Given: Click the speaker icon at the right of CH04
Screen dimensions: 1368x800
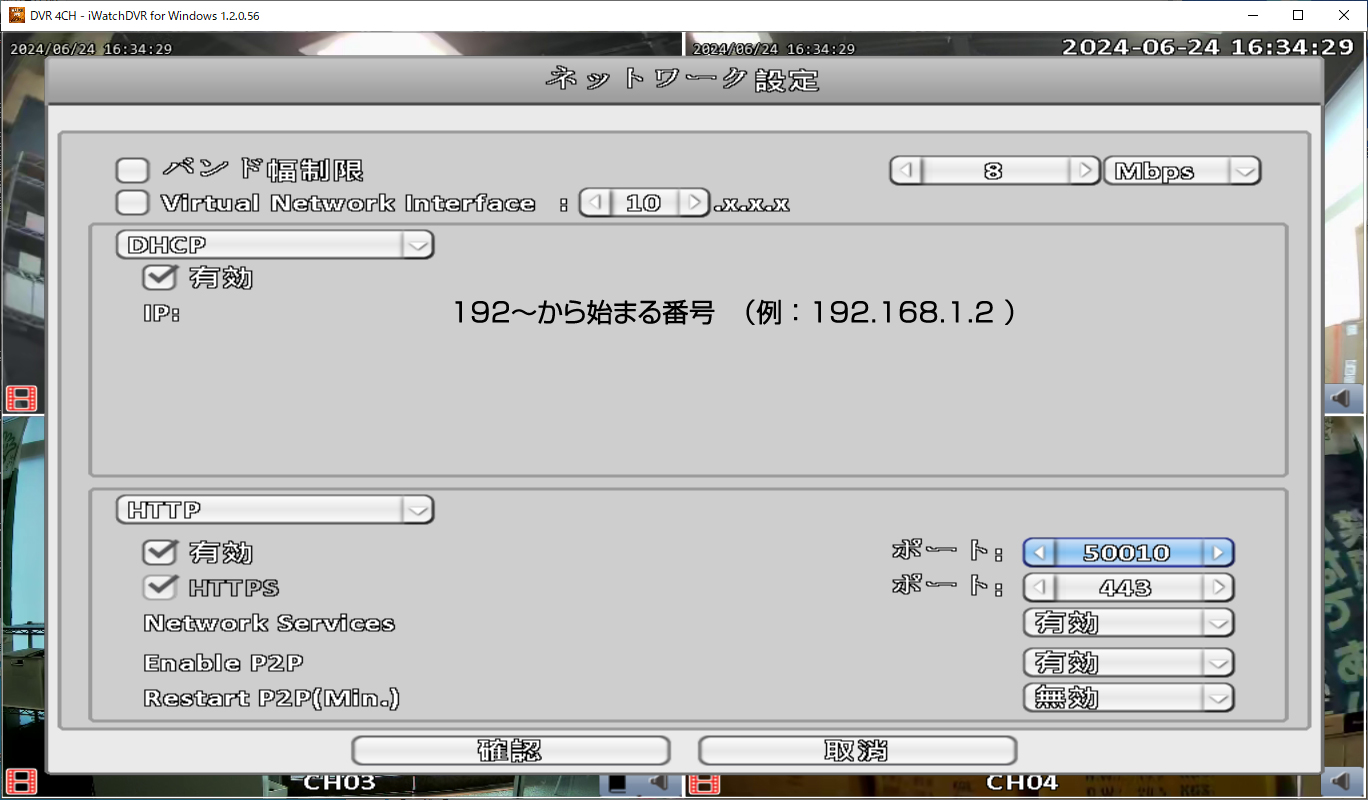Looking at the screenshot, I should point(1341,781).
